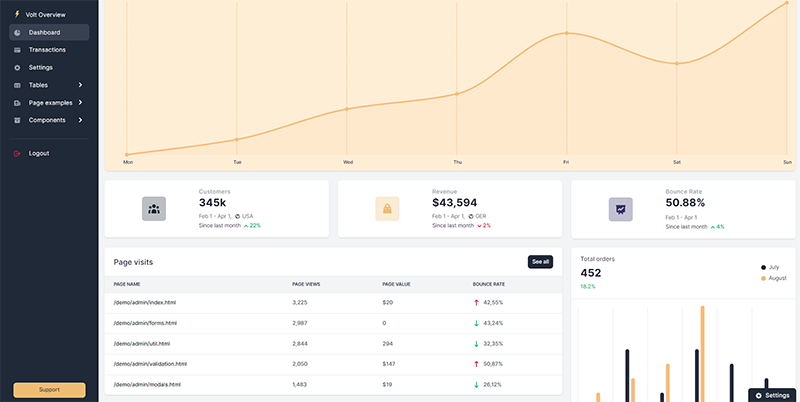Screen dimensions: 800x402
Task: Click the globe icon beside GER
Action: point(471,216)
